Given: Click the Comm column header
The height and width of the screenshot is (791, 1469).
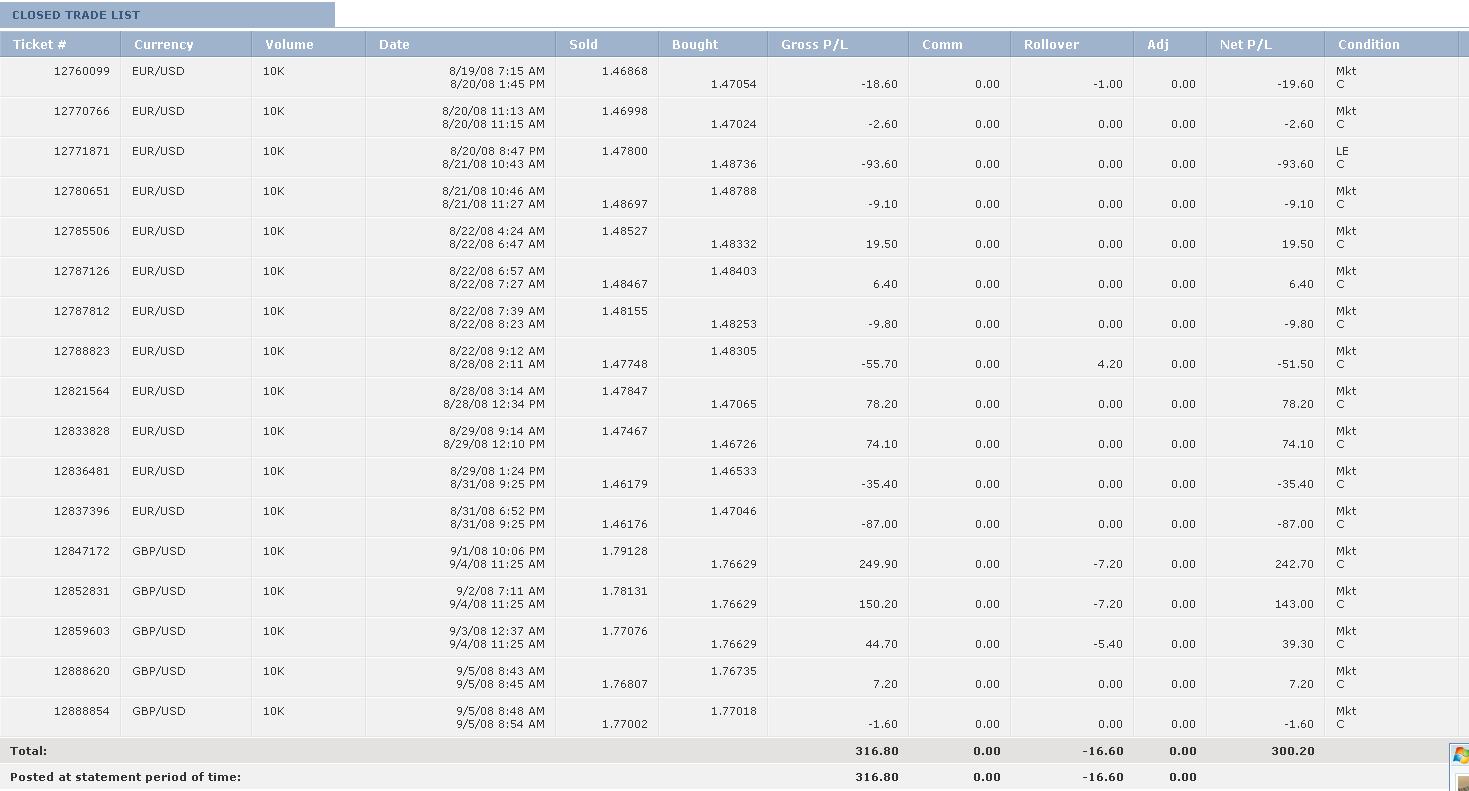Looking at the screenshot, I should coord(960,44).
